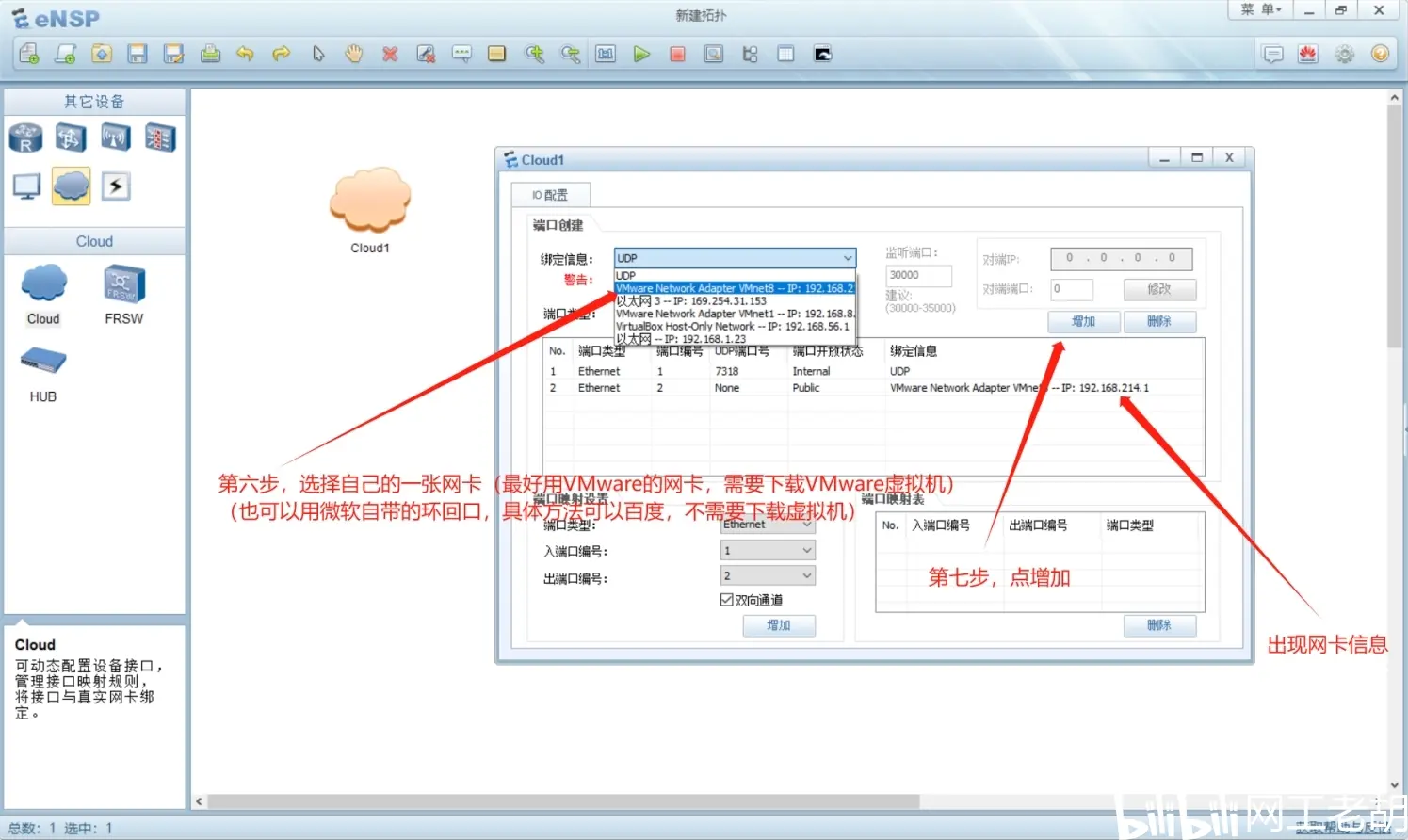1408x840 pixels.
Task: Select the arrow pointer tool
Action: click(318, 54)
